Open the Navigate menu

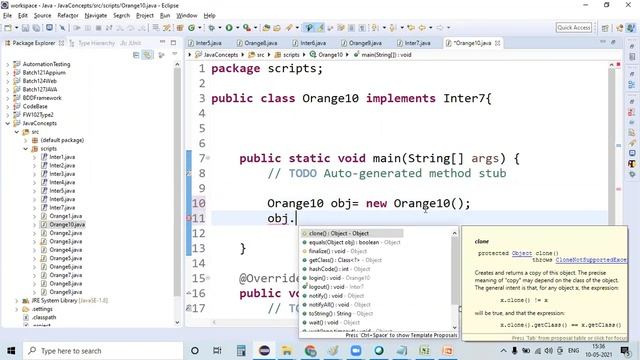pos(96,16)
